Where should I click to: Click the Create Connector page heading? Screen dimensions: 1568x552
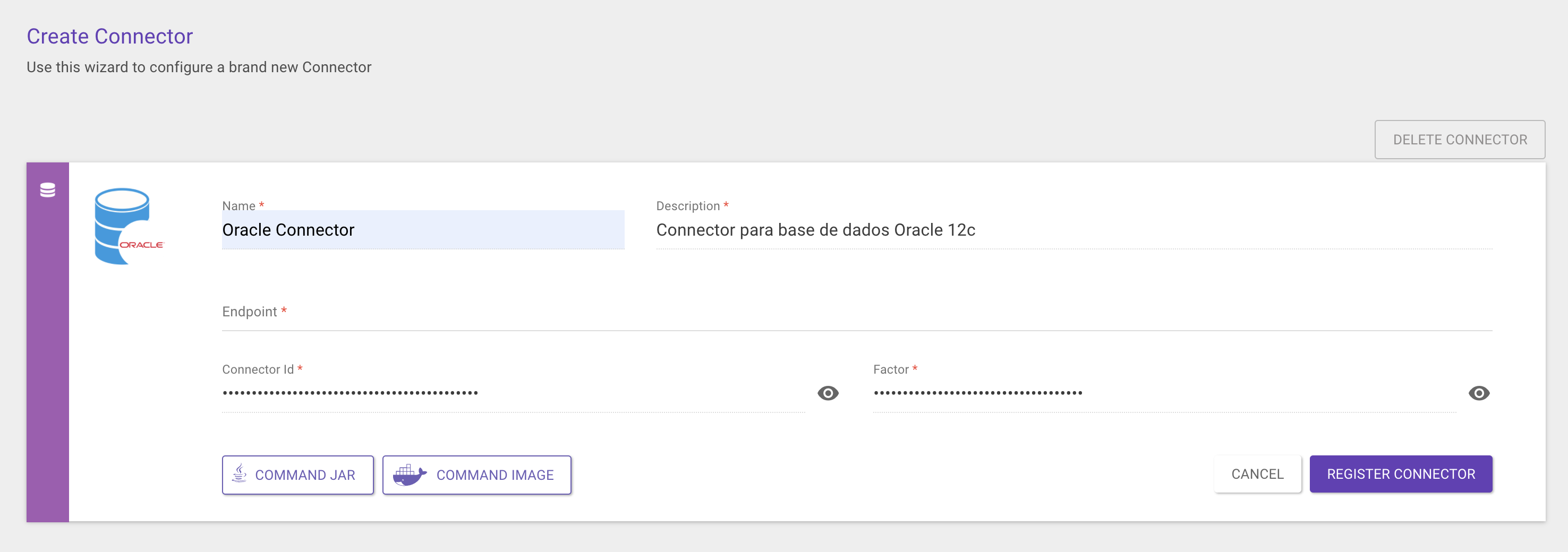pos(109,36)
